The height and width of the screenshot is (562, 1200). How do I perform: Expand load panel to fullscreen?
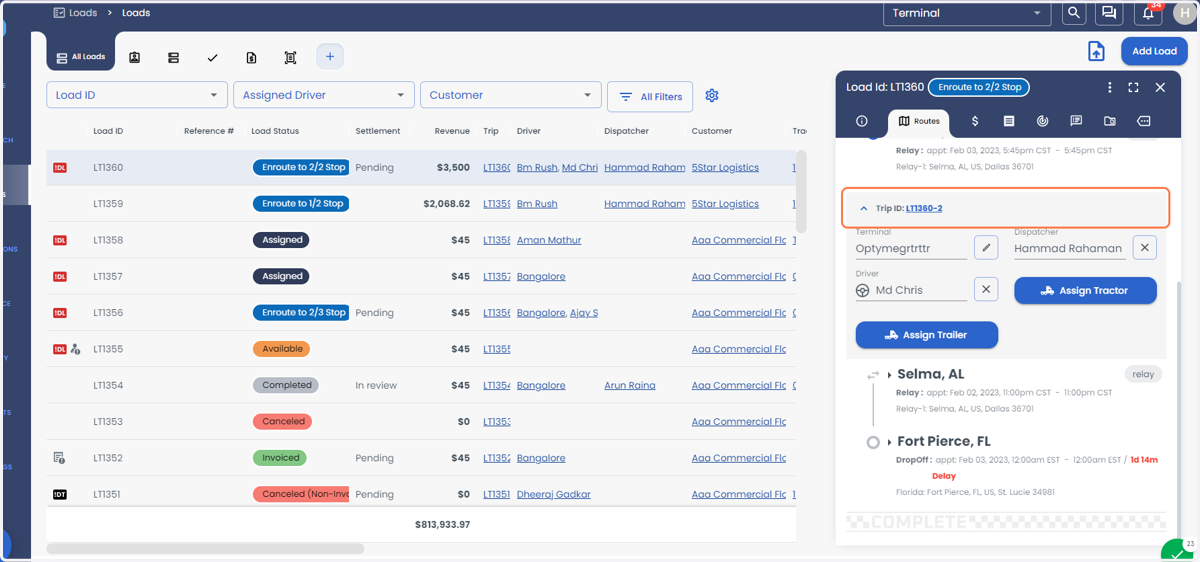point(1133,88)
